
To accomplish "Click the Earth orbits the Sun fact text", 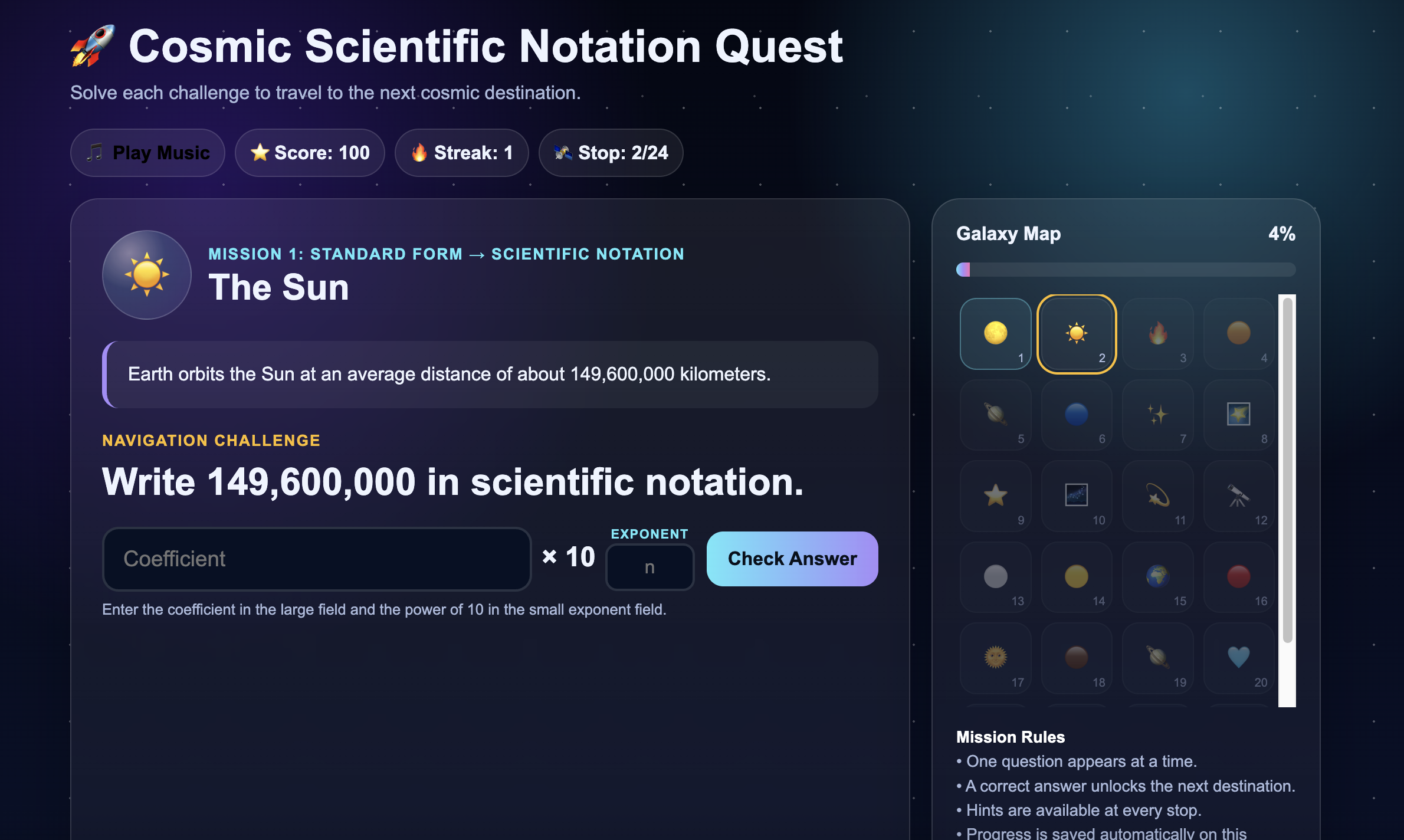I will pos(450,374).
